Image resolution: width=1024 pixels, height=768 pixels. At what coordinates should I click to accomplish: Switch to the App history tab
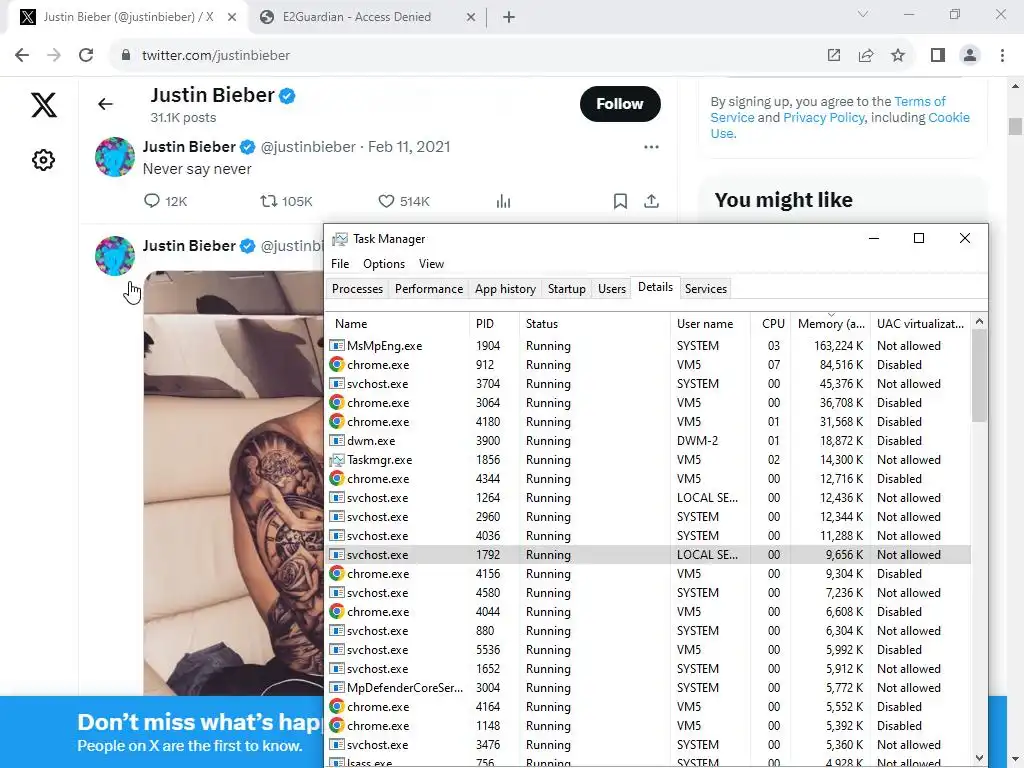click(x=505, y=289)
